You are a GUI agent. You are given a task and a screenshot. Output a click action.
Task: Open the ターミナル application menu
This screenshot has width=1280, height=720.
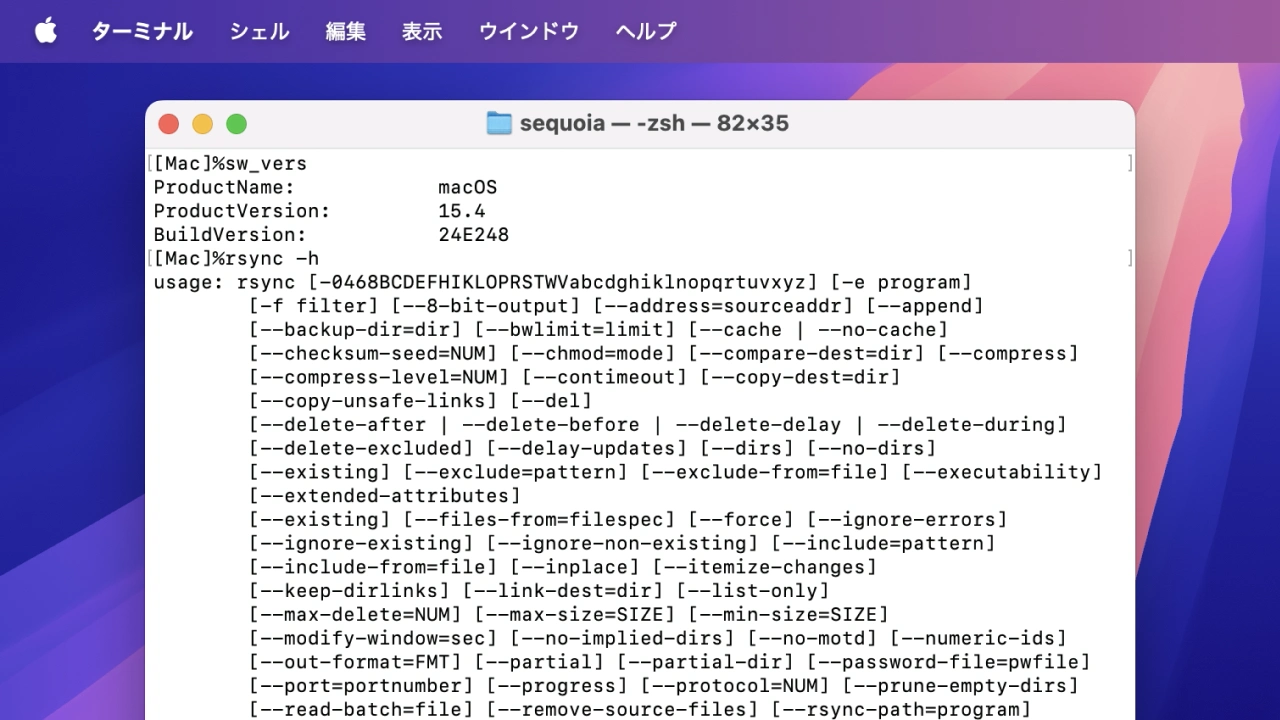pos(142,31)
